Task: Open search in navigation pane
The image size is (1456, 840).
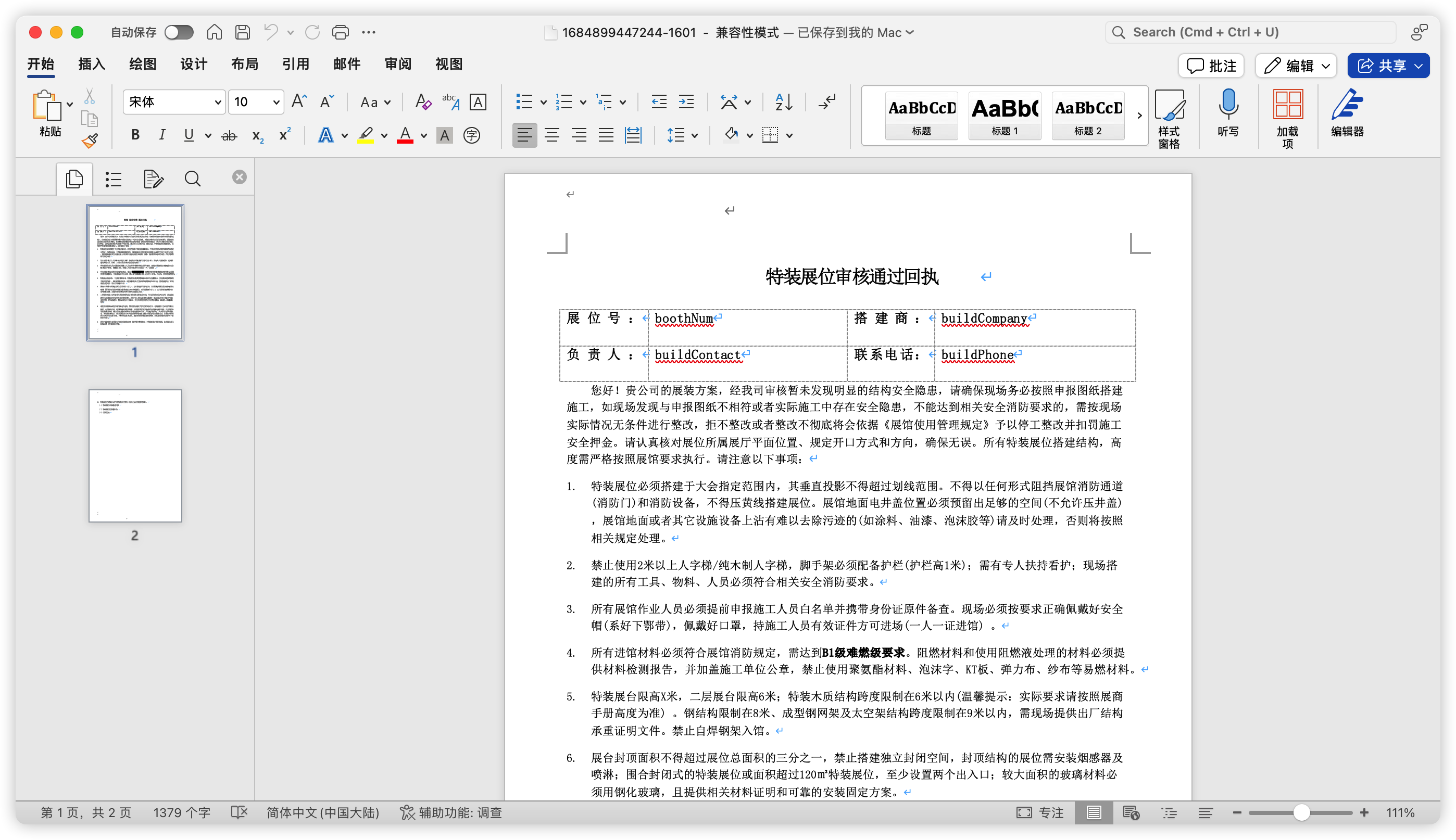Action: pos(192,179)
